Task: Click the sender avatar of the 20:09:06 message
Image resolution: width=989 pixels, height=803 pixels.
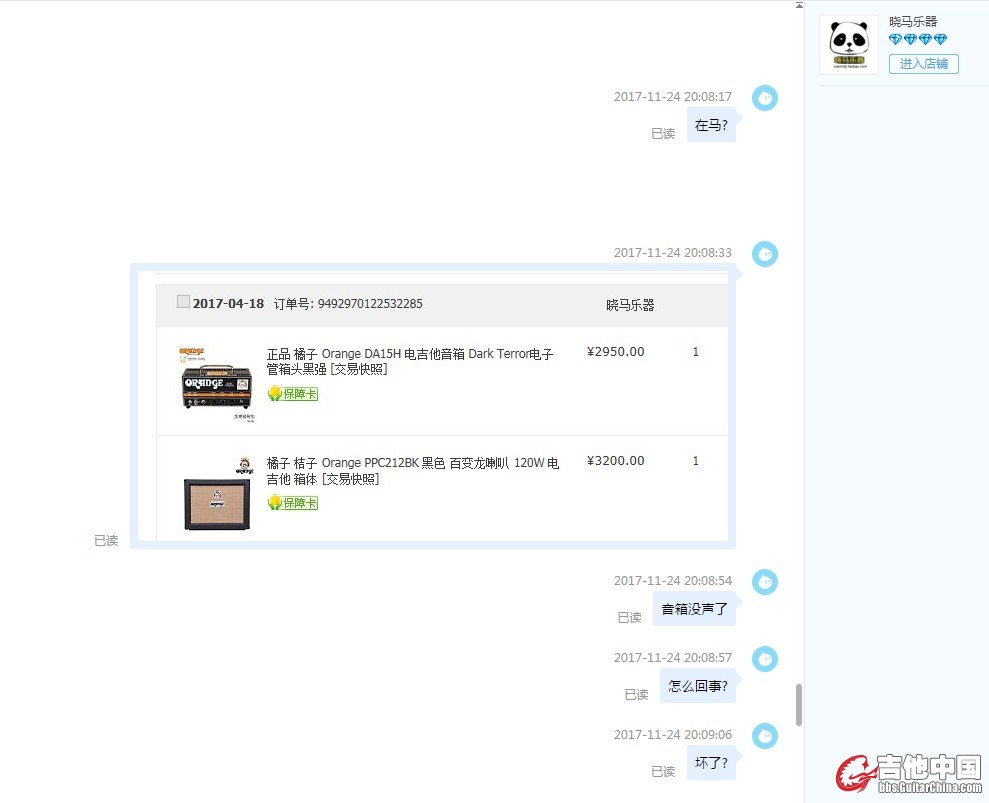Action: (x=764, y=736)
